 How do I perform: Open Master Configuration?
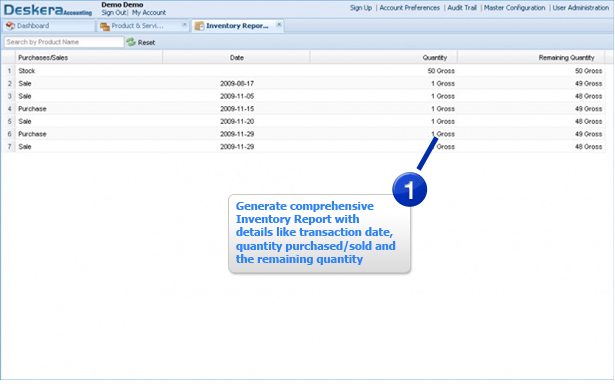[x=515, y=7]
